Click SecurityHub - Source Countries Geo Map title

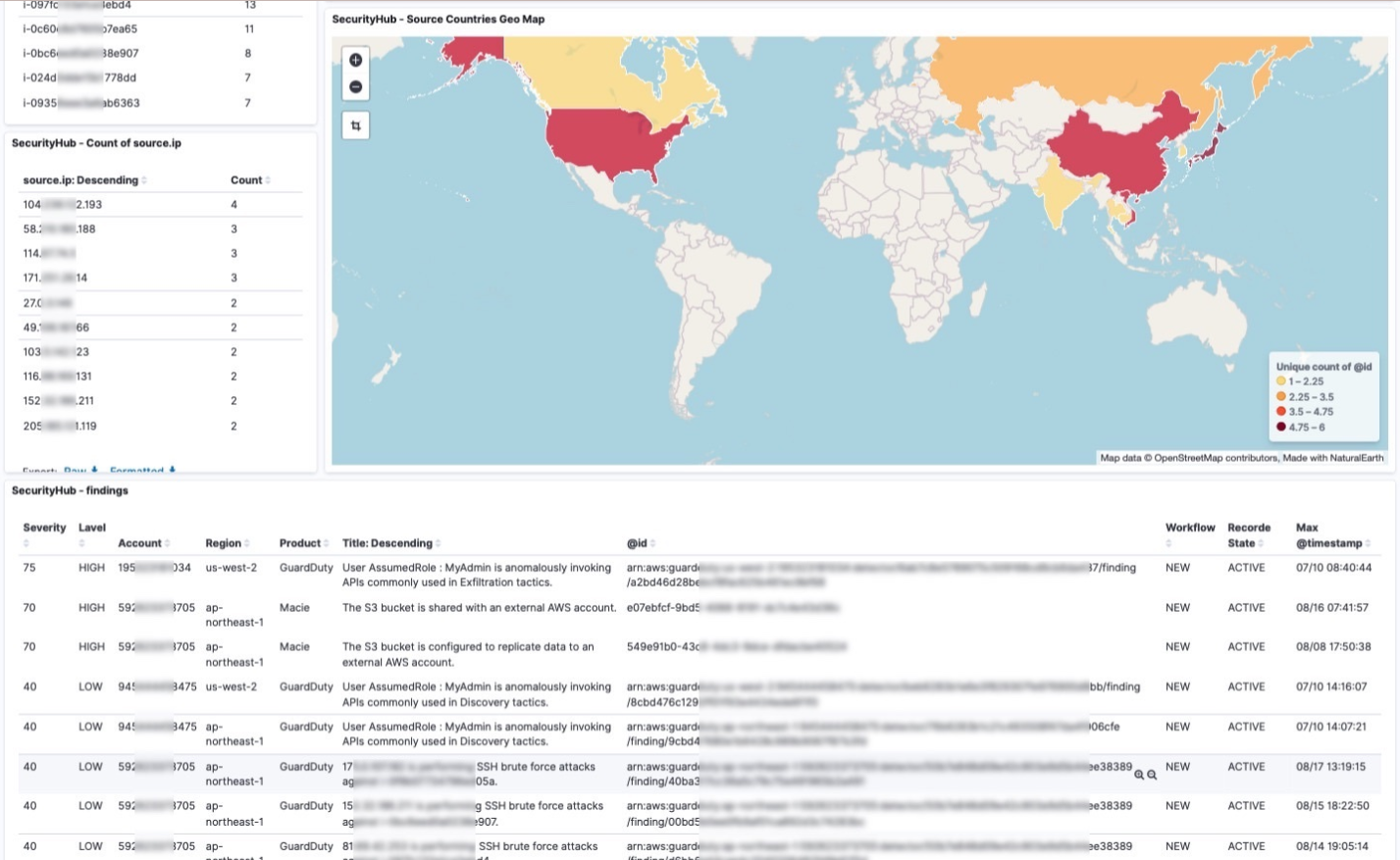point(439,20)
